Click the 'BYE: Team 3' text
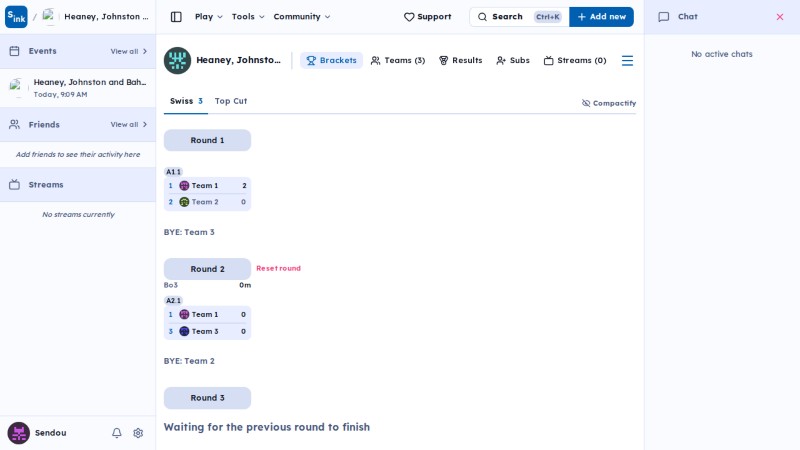This screenshot has height=450, width=800. coord(189,232)
